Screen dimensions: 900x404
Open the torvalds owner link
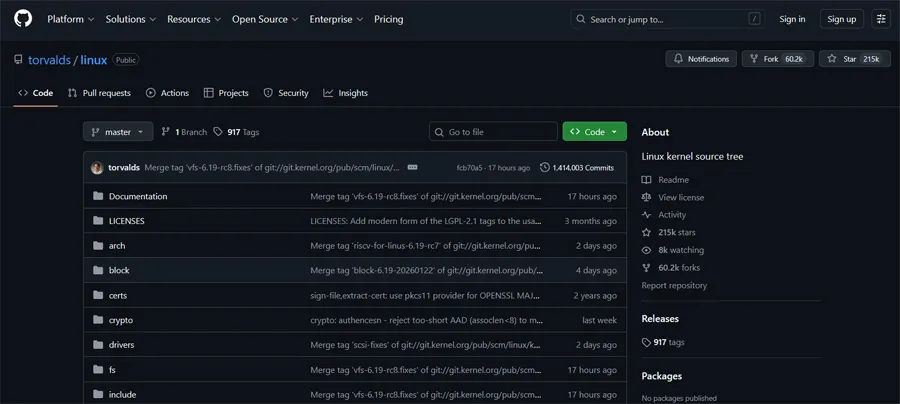click(49, 60)
